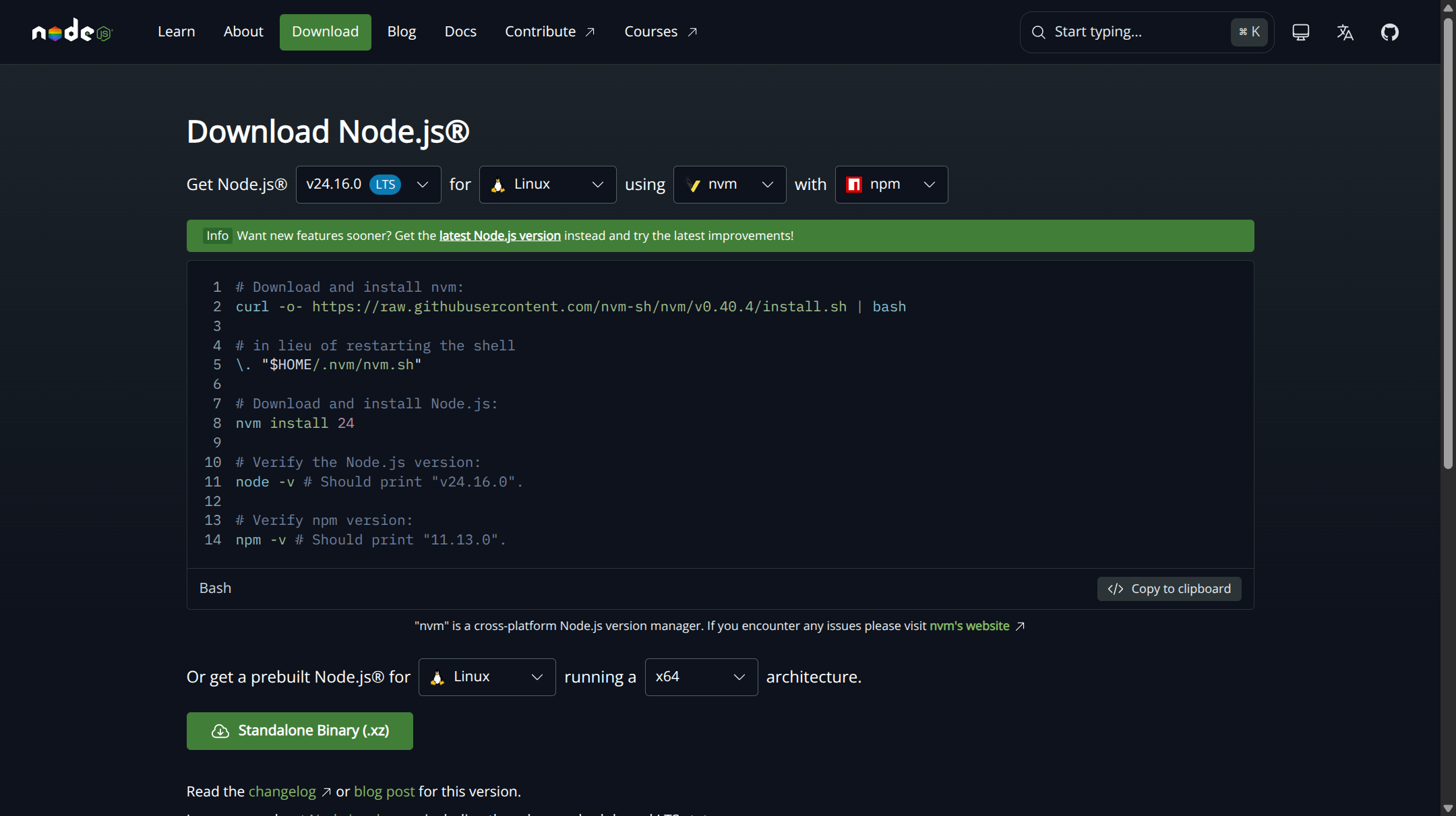Follow the latest Node.js version link

500,236
